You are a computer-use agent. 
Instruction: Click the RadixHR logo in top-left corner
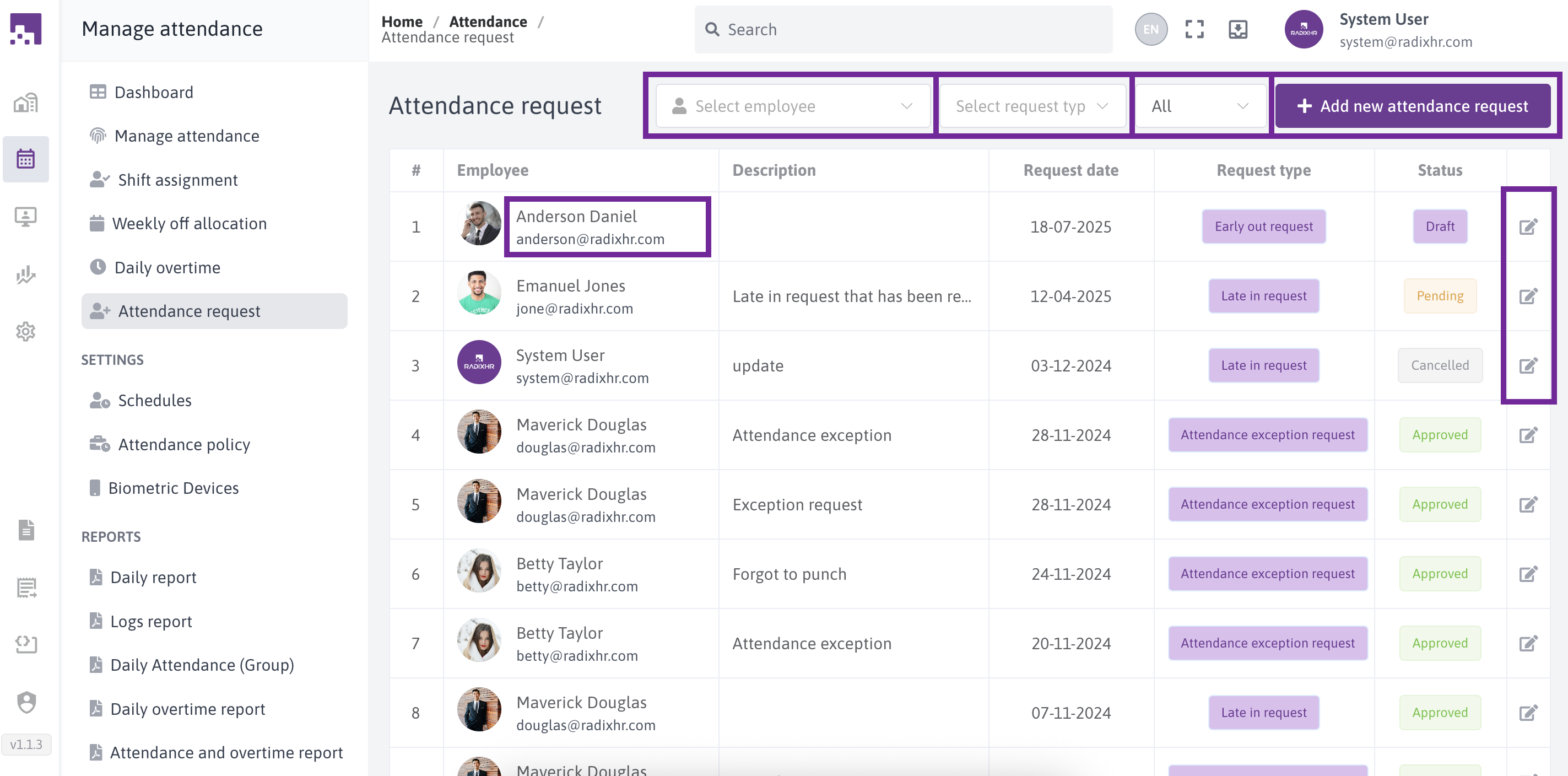25,29
